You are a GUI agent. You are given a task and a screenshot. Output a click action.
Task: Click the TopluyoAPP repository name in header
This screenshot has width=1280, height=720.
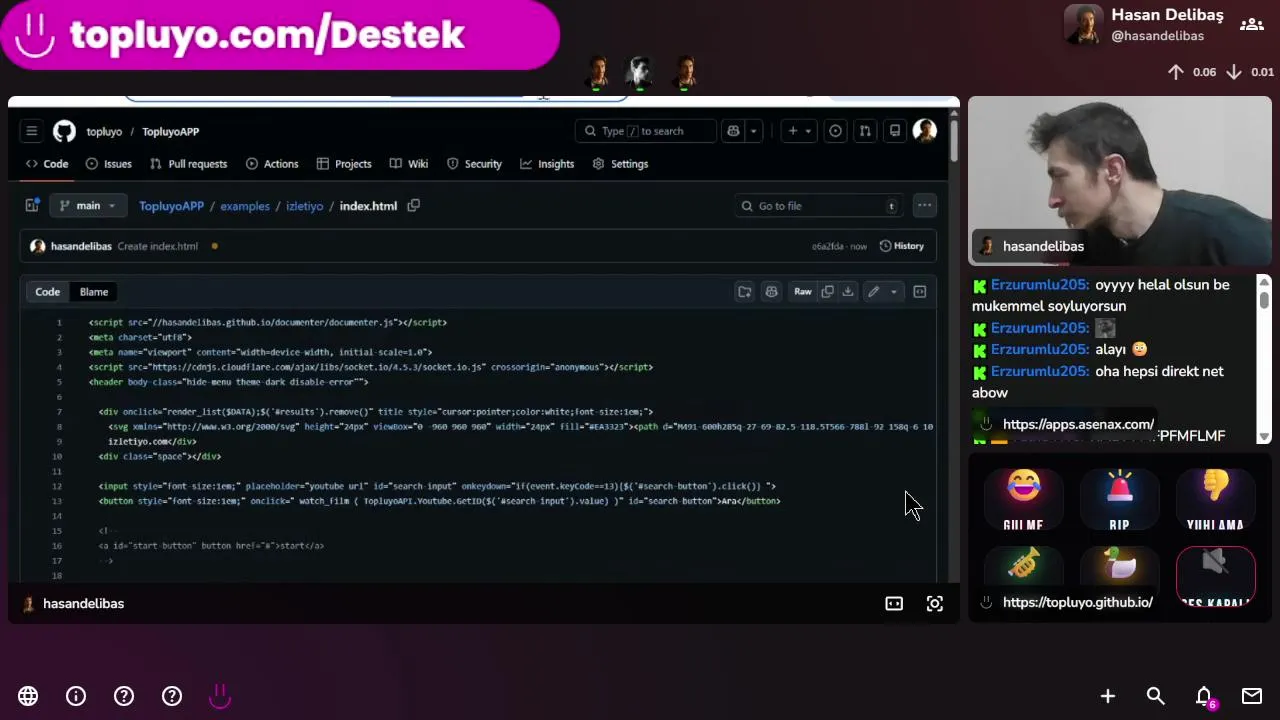pos(170,132)
